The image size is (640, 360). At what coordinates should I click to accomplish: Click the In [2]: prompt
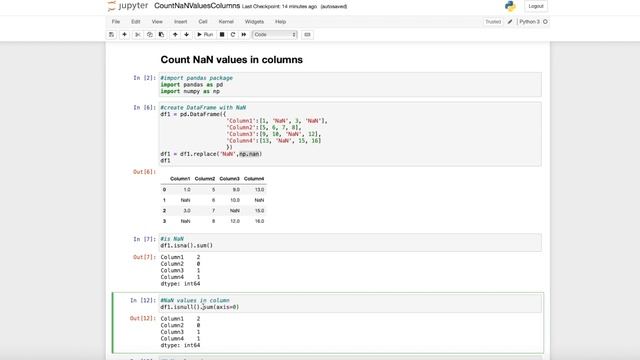pyautogui.click(x=144, y=78)
